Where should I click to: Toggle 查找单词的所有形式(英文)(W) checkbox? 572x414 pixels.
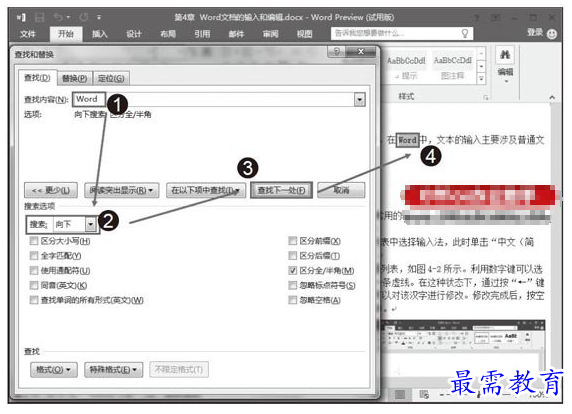[x=34, y=300]
